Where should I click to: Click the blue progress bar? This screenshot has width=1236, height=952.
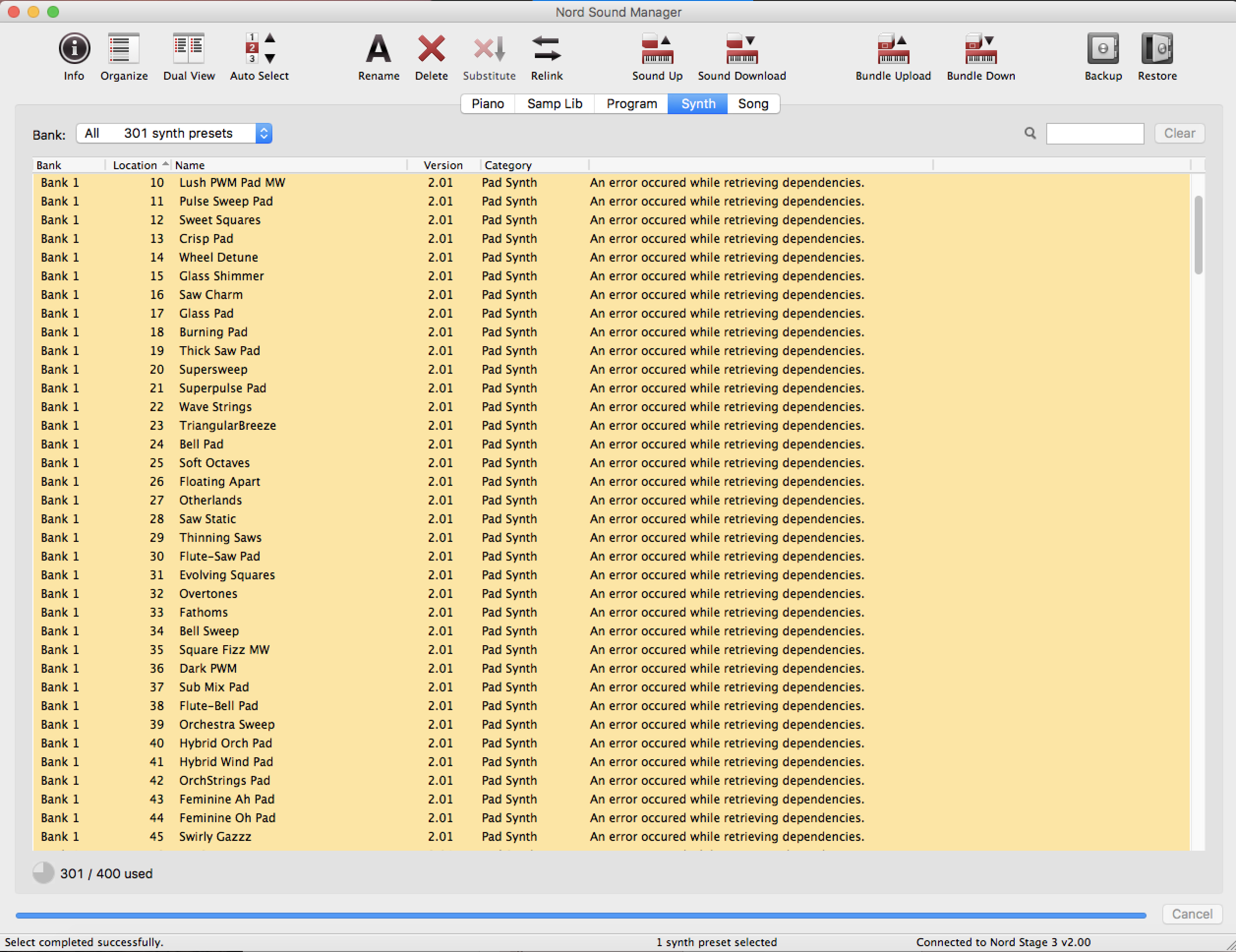pos(581,915)
